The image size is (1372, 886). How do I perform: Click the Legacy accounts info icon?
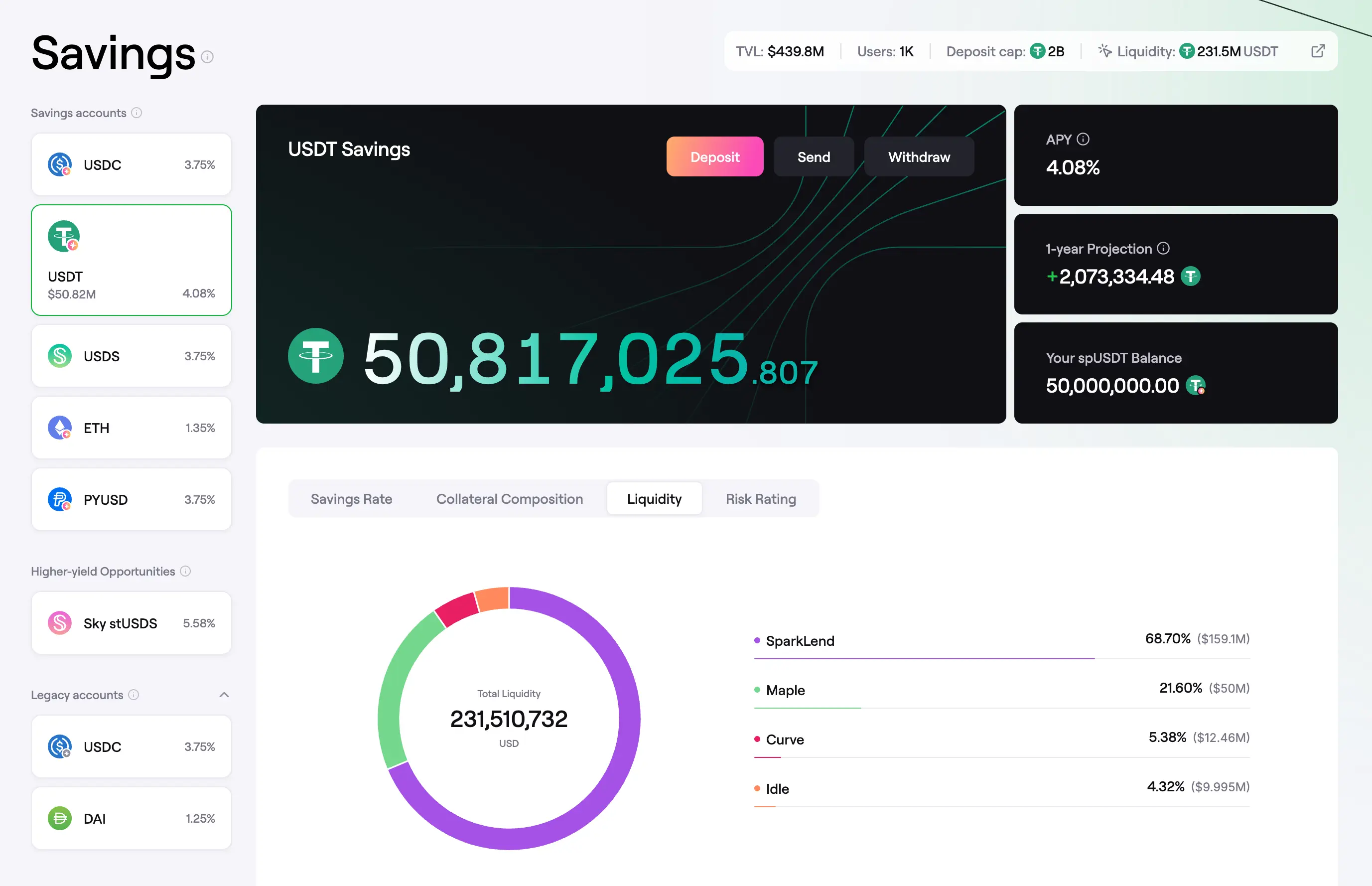click(134, 695)
